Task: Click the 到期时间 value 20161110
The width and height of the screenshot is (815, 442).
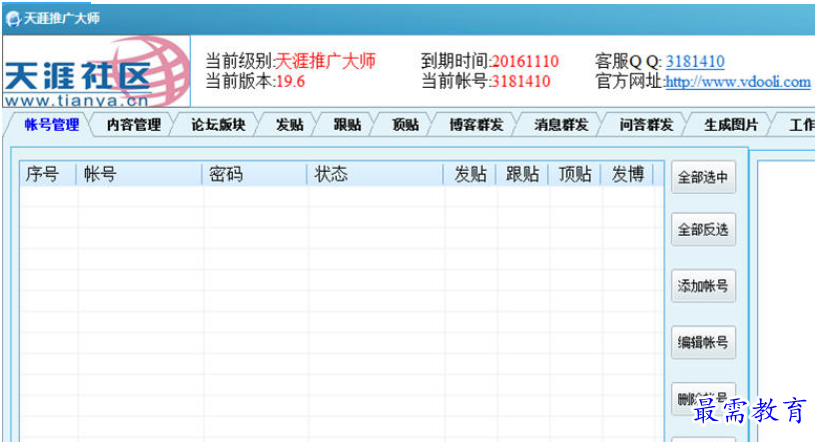Action: click(x=525, y=61)
